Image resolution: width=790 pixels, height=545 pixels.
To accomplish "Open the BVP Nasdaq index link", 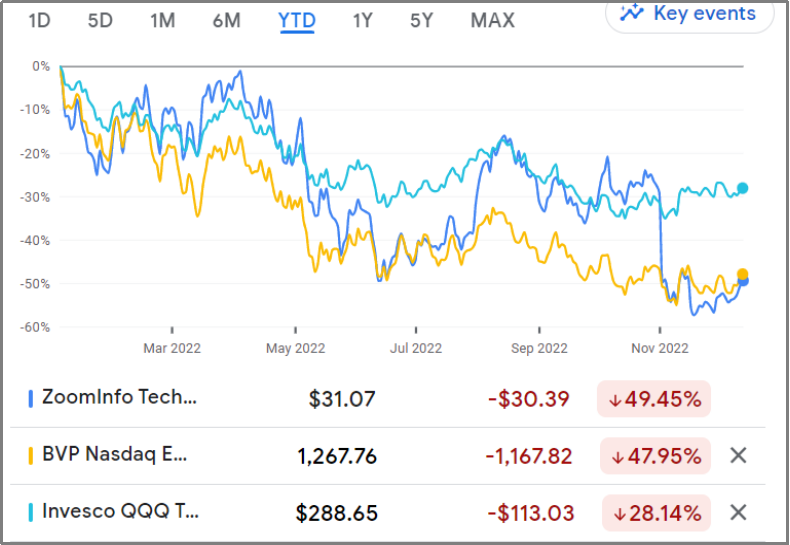I will [x=114, y=456].
